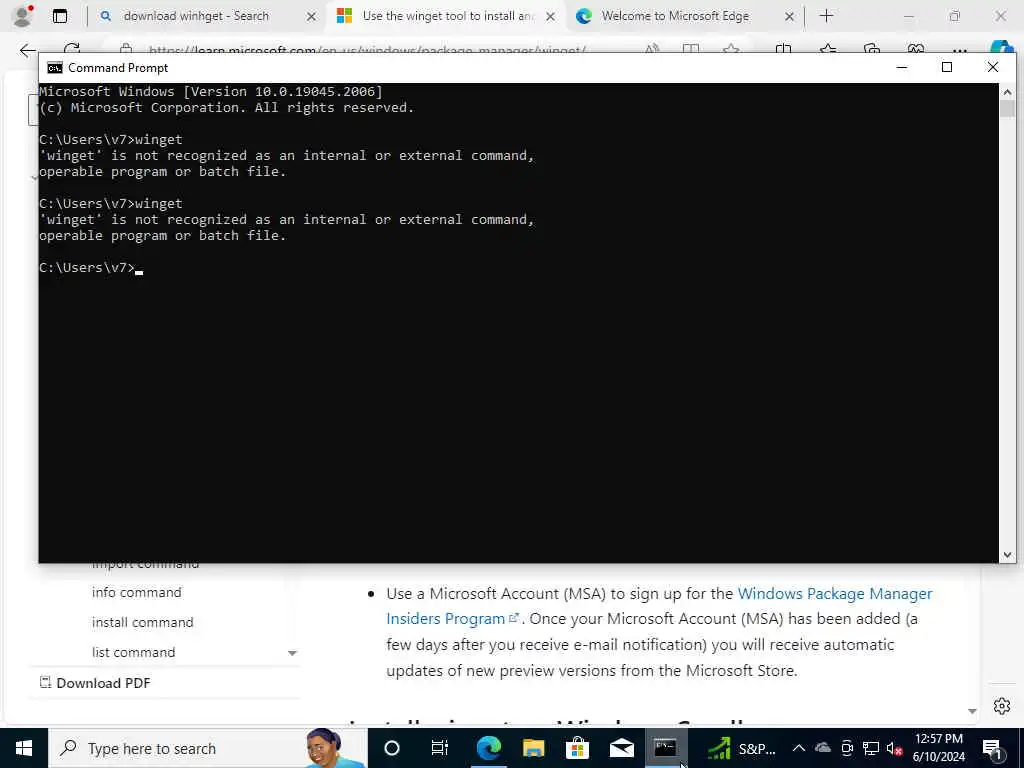The image size is (1024, 768).
Task: Close the Command Prompt window
Action: pyautogui.click(x=993, y=67)
